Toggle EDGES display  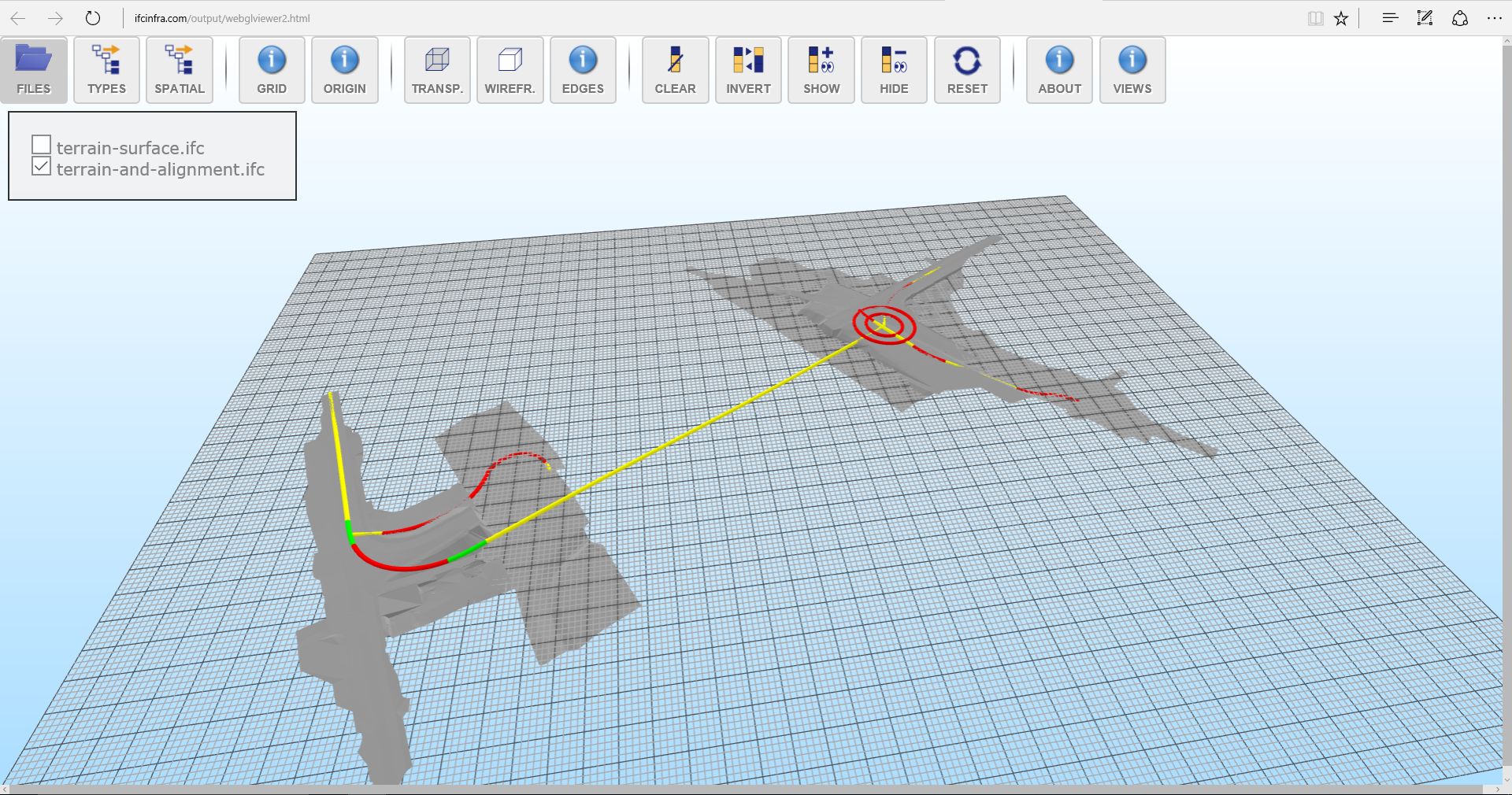(583, 70)
